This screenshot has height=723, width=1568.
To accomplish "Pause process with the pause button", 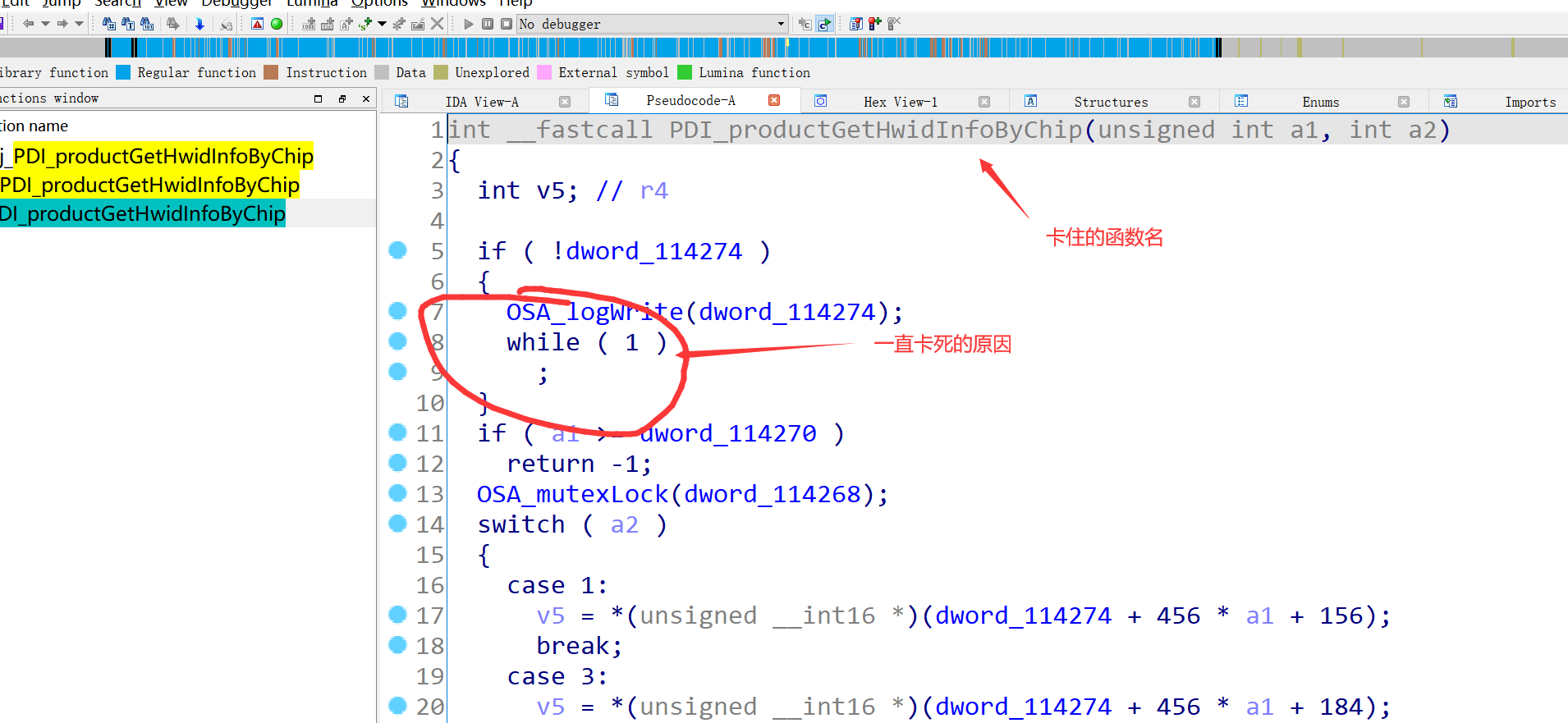I will click(488, 24).
